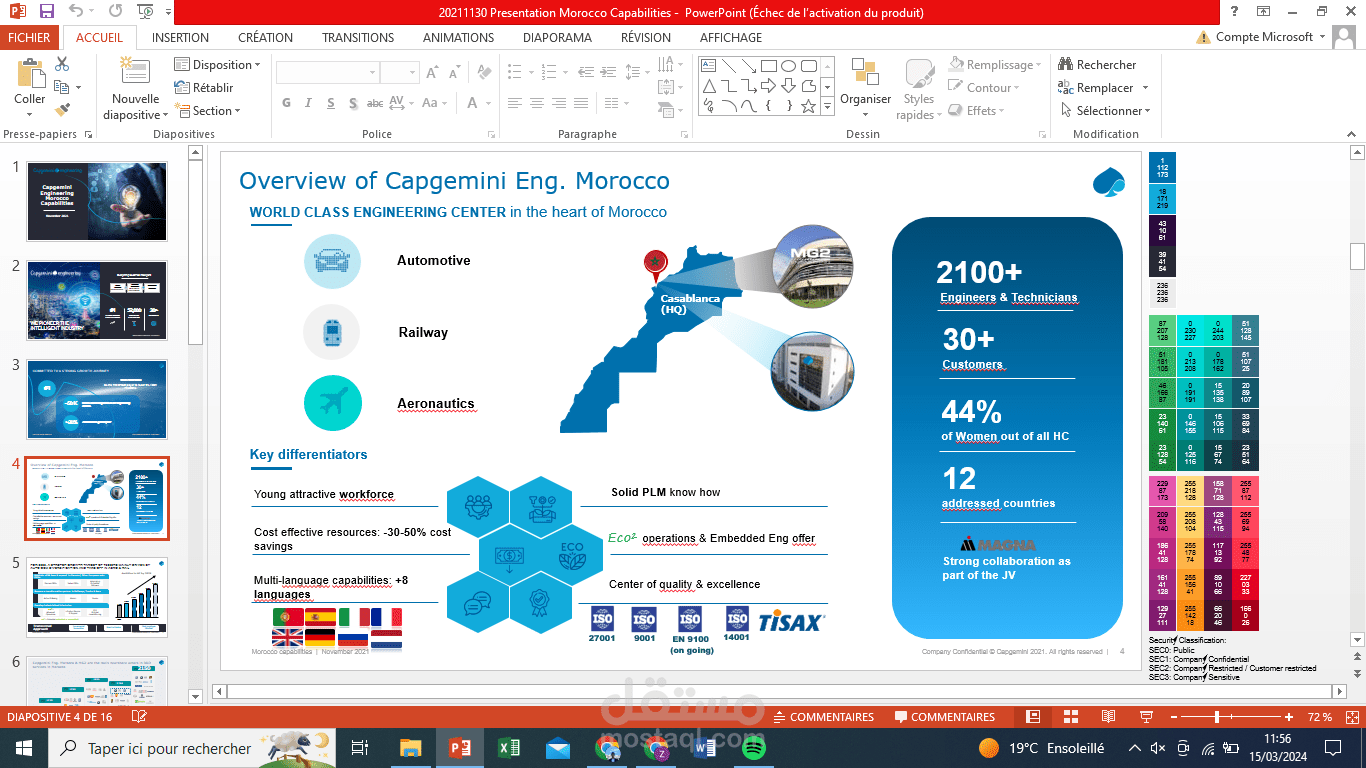
Task: Select the right arrow shape
Action: click(768, 86)
